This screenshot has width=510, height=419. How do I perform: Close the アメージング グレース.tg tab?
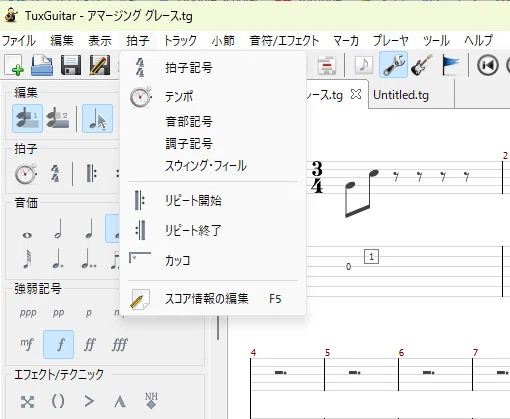click(356, 95)
